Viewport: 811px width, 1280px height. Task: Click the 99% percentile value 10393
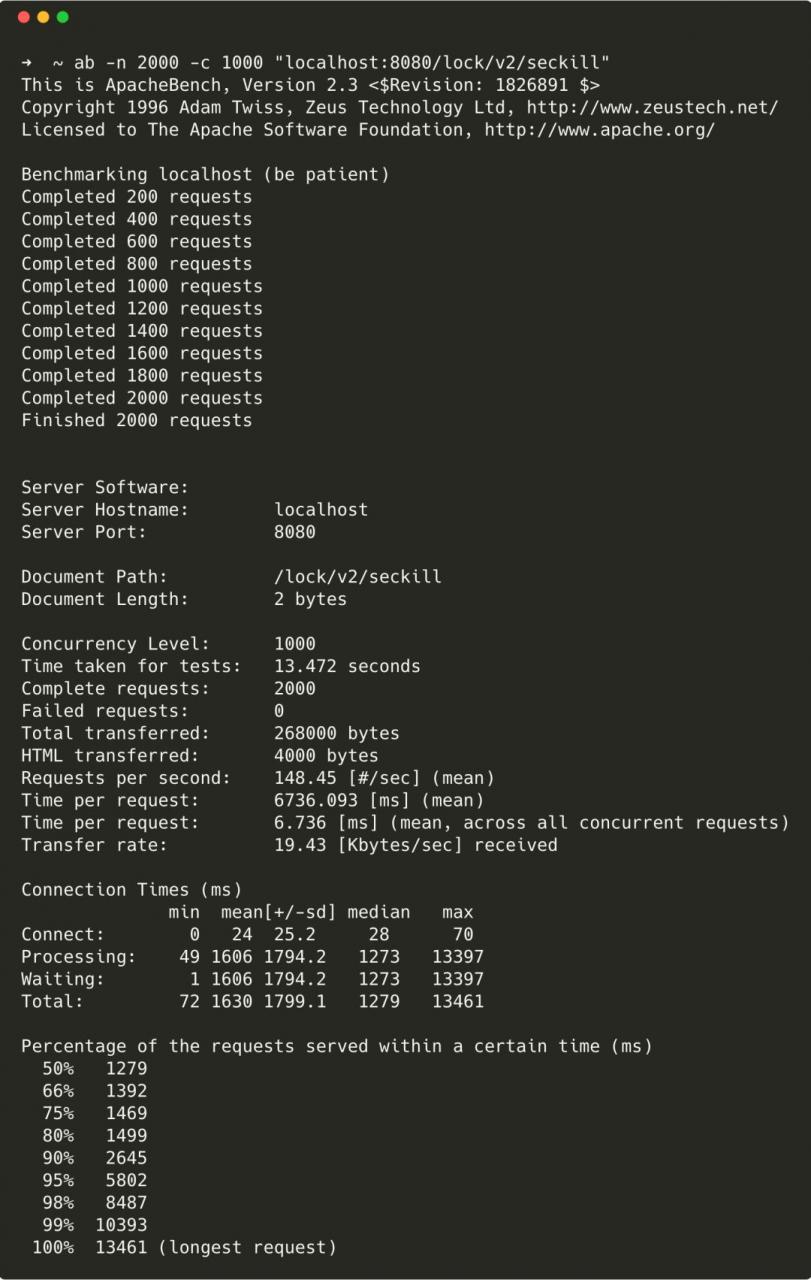coord(121,1225)
